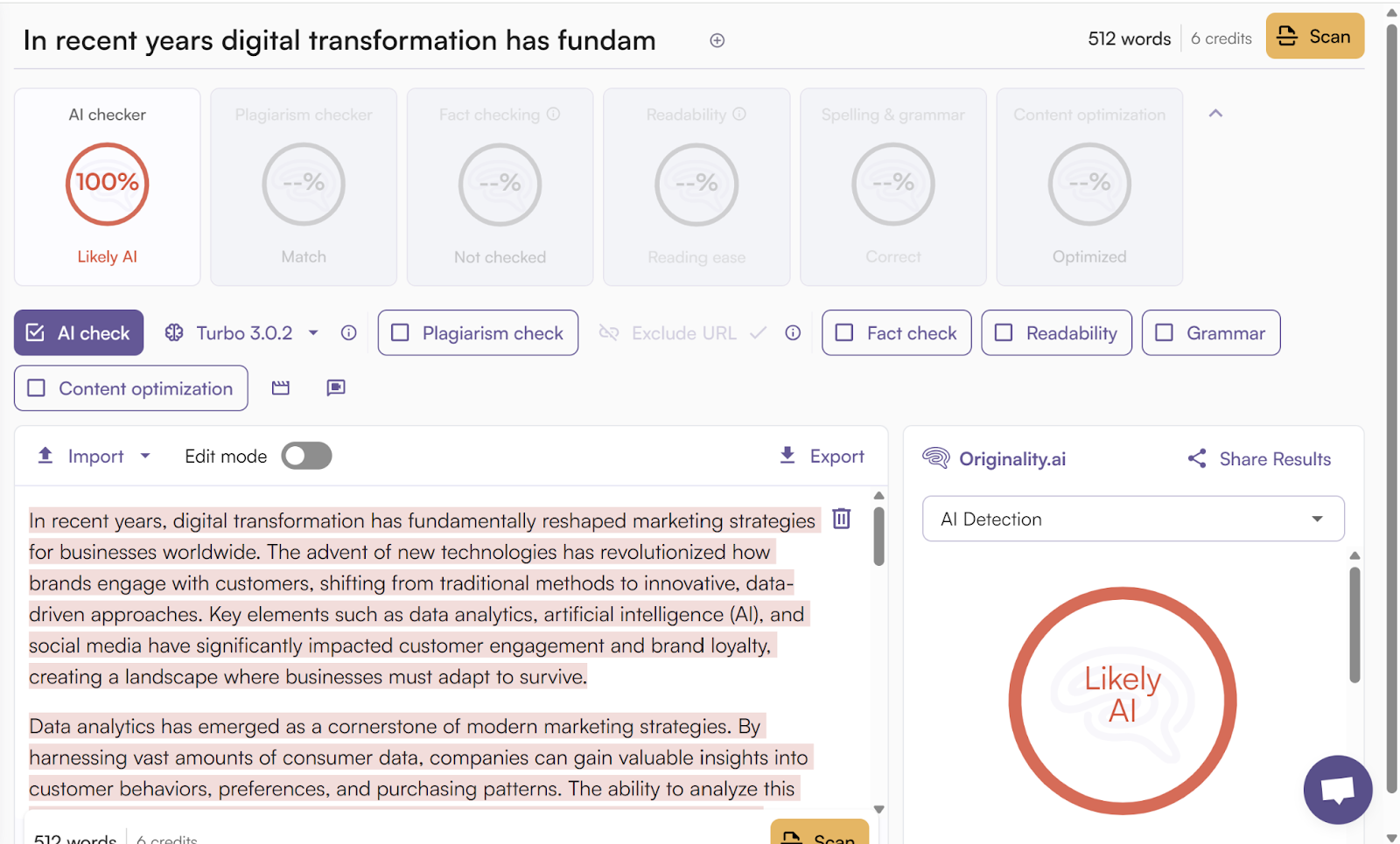1400x844 pixels.
Task: Click the info icon after Turbo 3.0.2
Action: point(348,332)
